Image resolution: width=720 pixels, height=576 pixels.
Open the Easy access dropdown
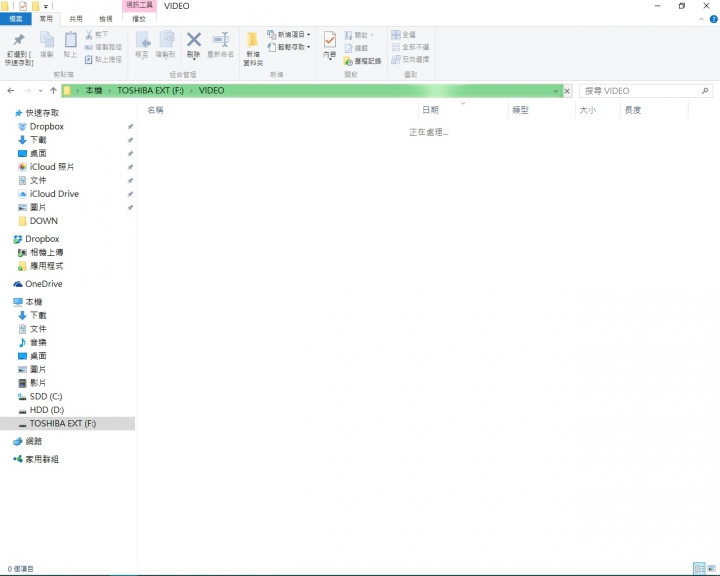[289, 47]
